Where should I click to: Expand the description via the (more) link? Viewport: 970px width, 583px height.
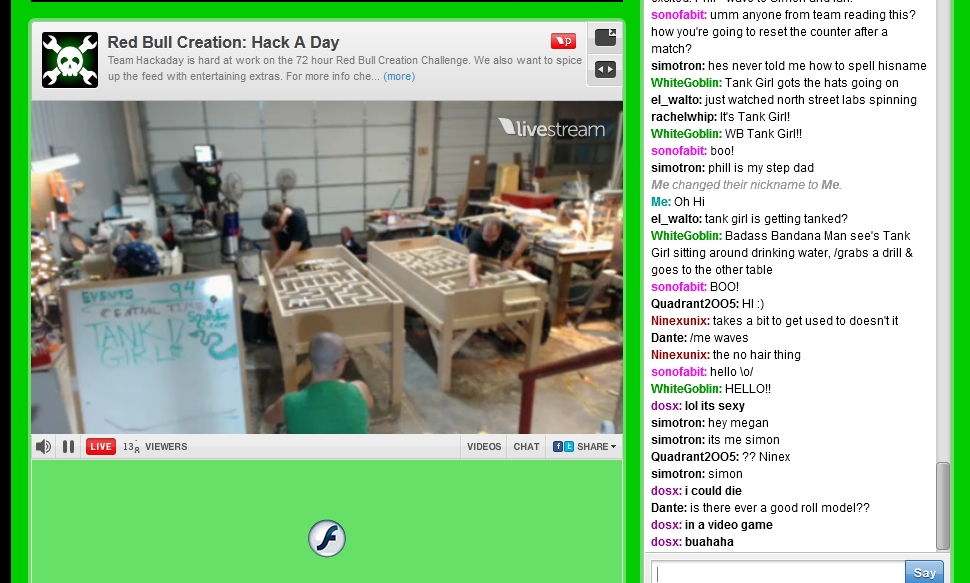[x=399, y=76]
